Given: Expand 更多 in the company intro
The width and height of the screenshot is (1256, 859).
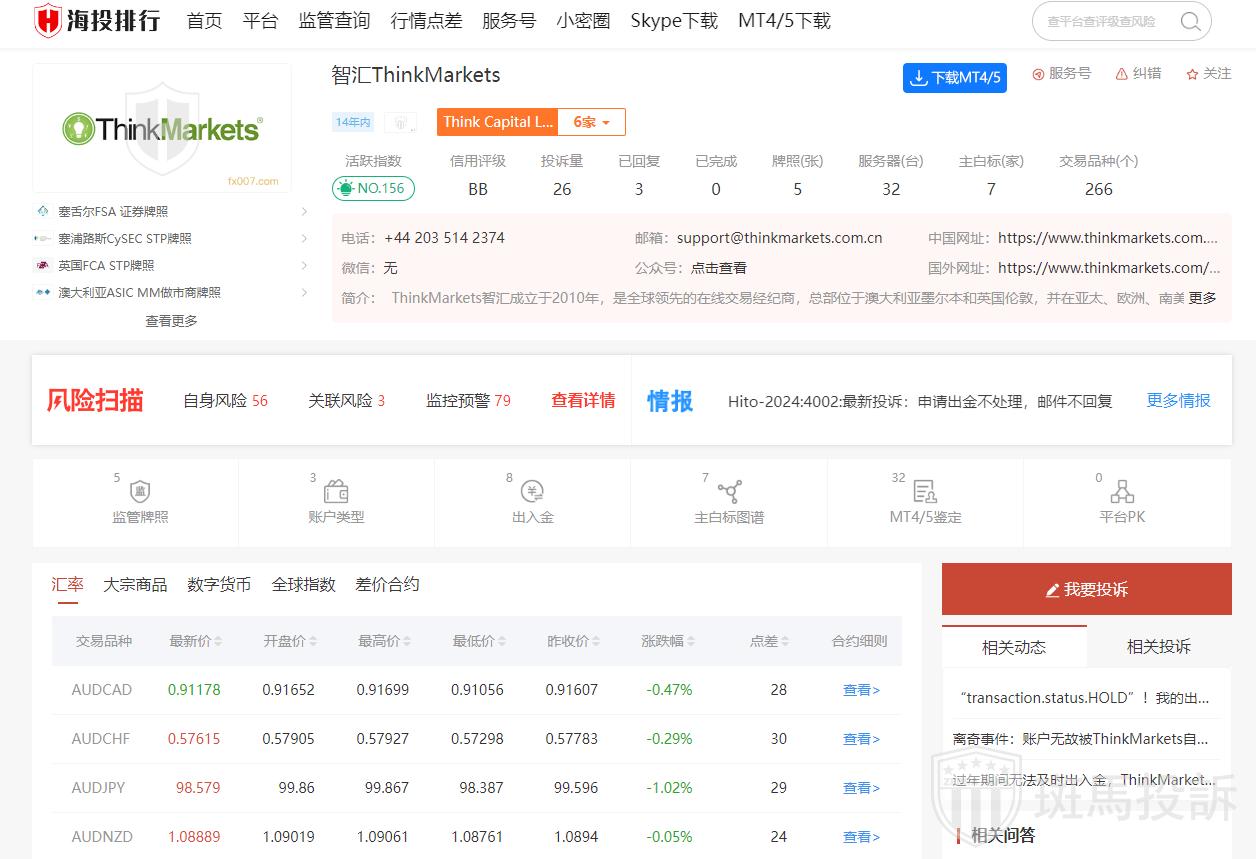Looking at the screenshot, I should coord(1202,298).
